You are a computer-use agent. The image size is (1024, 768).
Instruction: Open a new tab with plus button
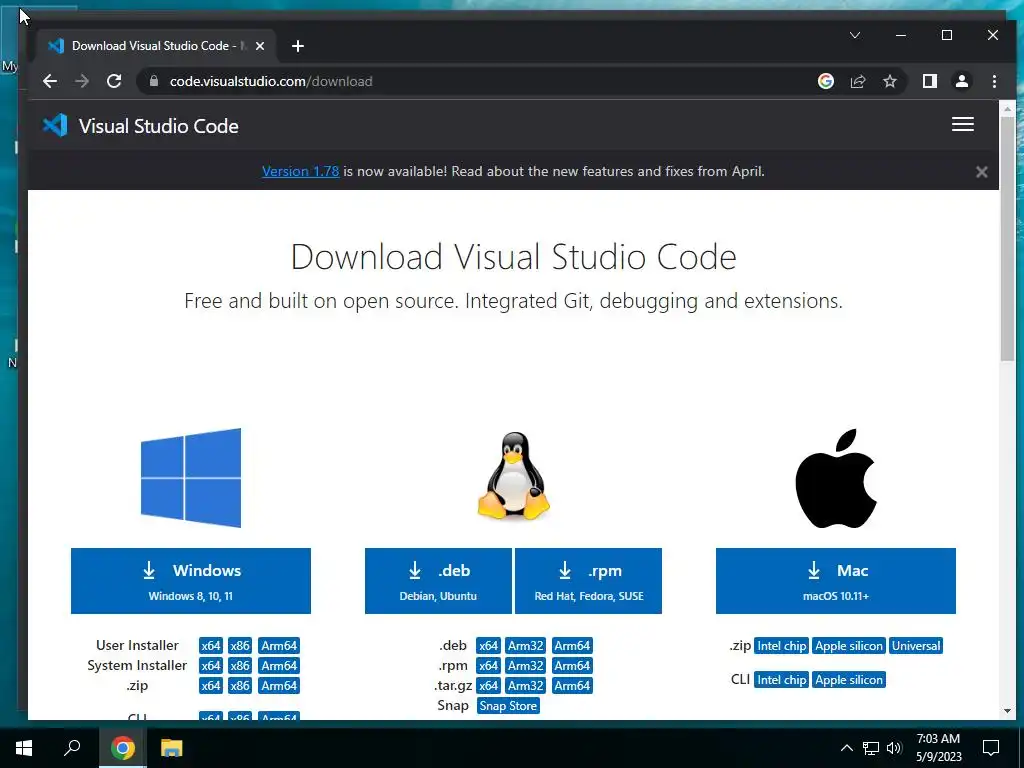(x=298, y=46)
